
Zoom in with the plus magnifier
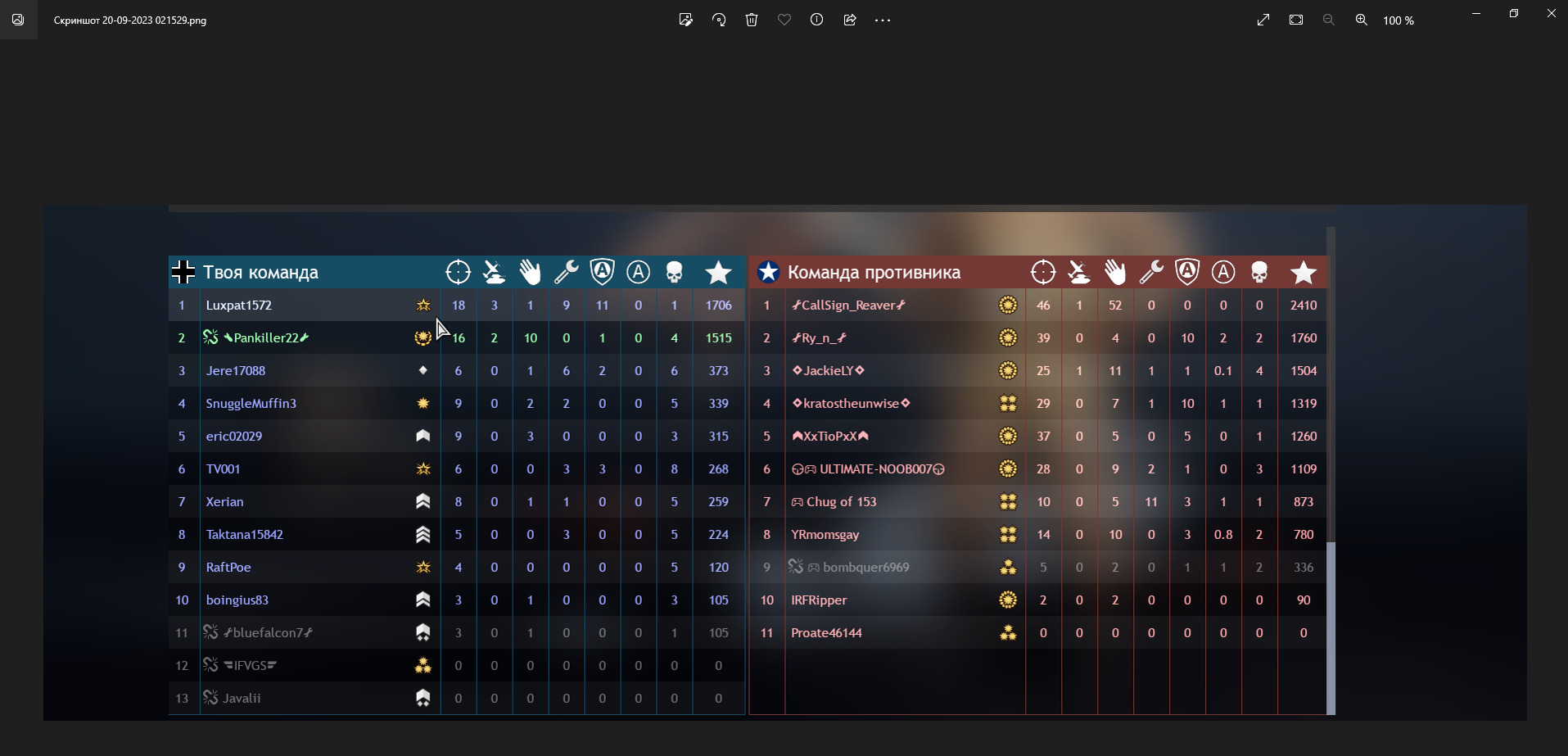1362,20
